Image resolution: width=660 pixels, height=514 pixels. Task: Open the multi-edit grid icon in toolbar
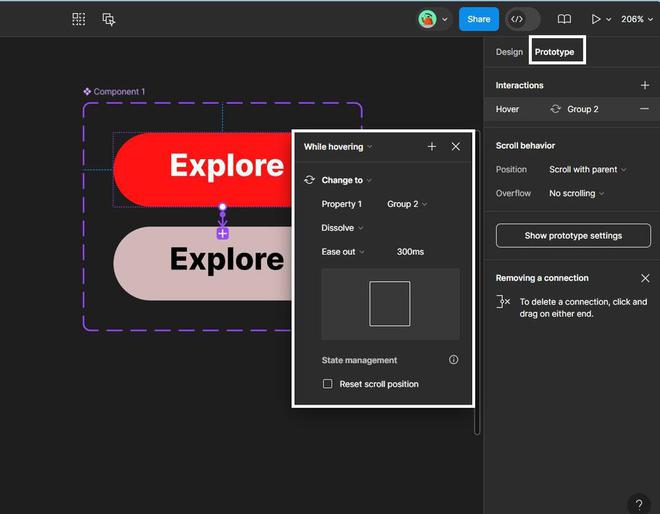pos(79,19)
